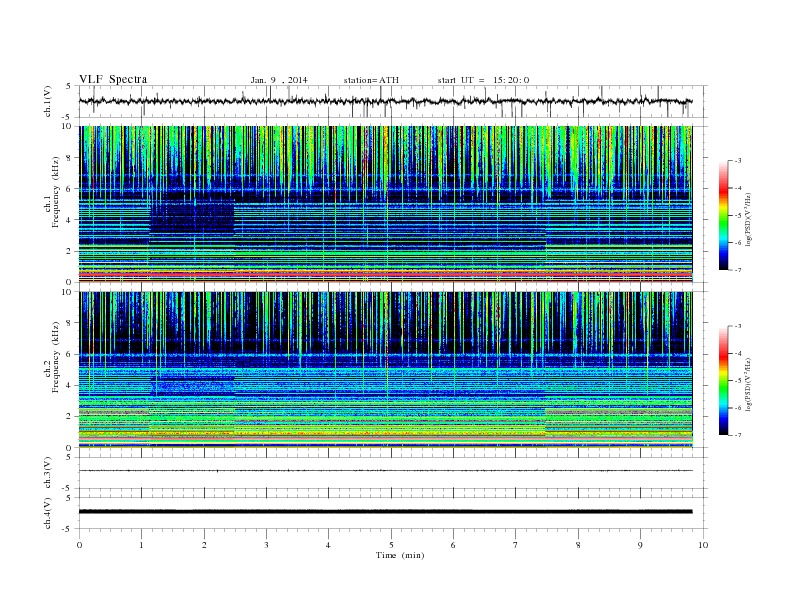792x612 pixels.
Task: Click the 'ch.3(V)' axis label
Action: point(48,473)
